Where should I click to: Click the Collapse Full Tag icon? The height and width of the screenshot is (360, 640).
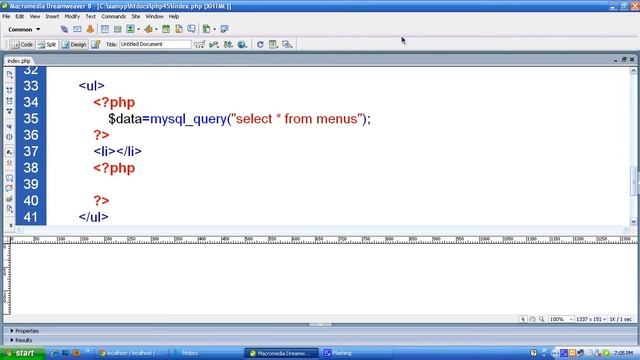pyautogui.click(x=9, y=90)
